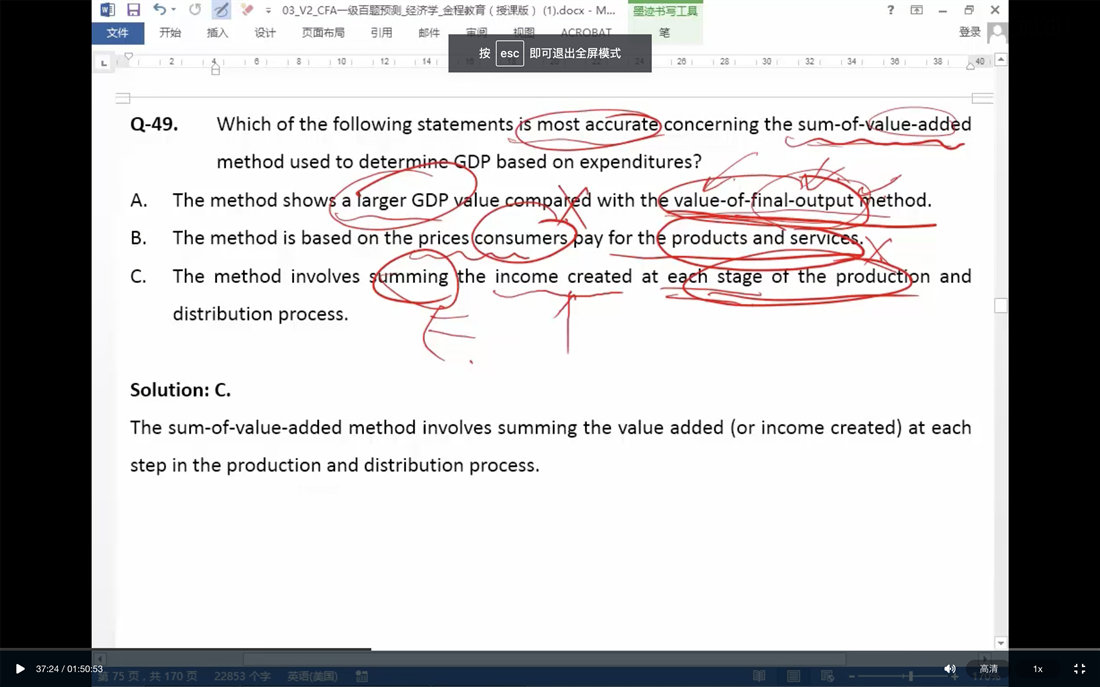Viewport: 1100px width, 687px height.
Task: Click the word count 22853 个字
Action: point(242,676)
